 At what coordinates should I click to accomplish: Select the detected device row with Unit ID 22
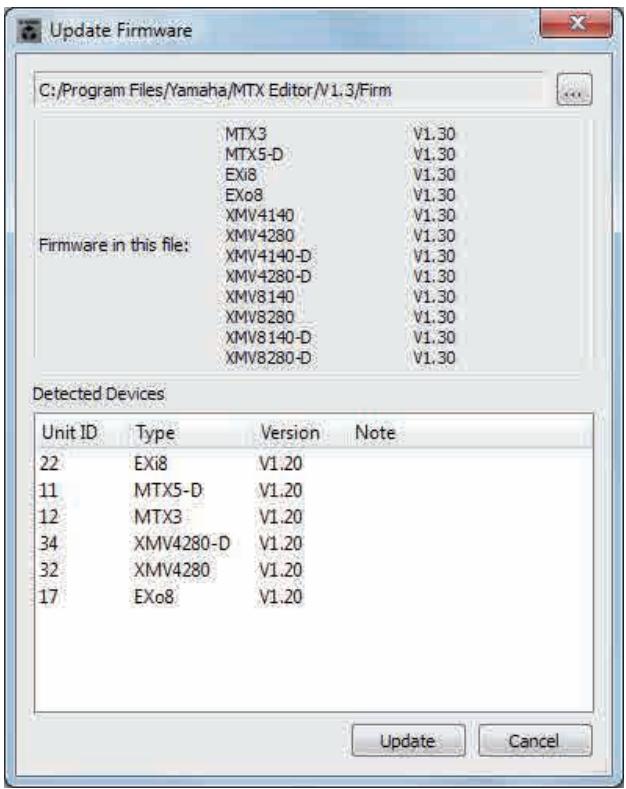click(314, 463)
